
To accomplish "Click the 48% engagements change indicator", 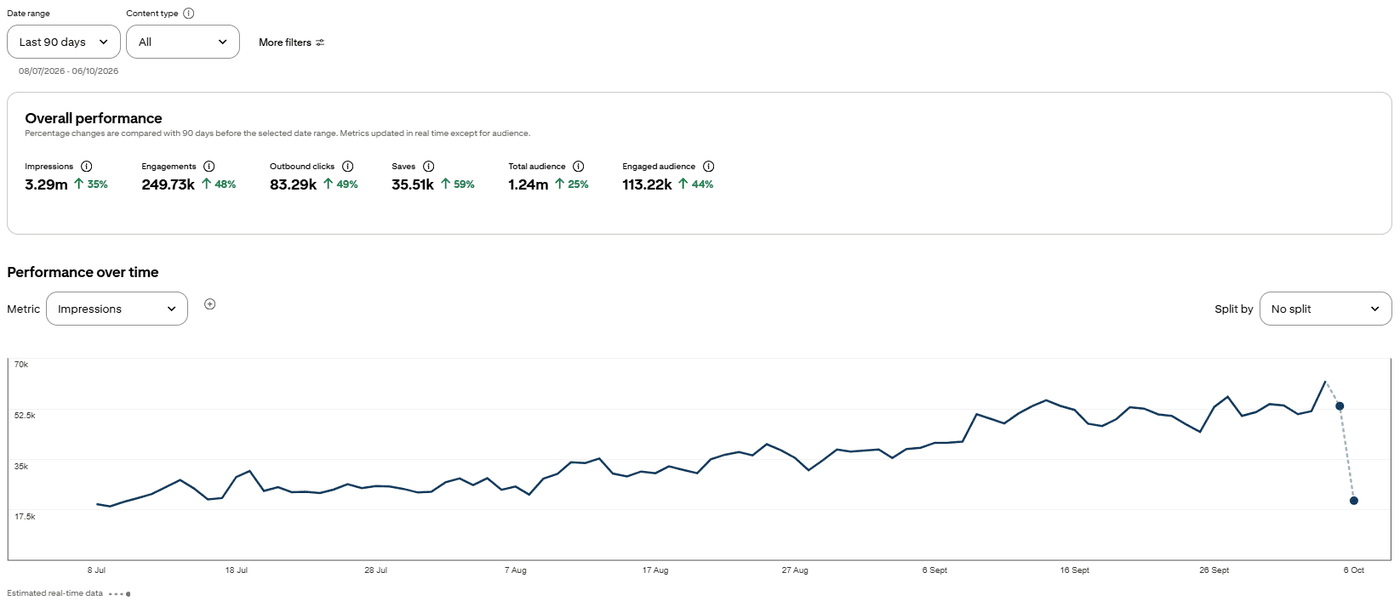I will coord(219,185).
